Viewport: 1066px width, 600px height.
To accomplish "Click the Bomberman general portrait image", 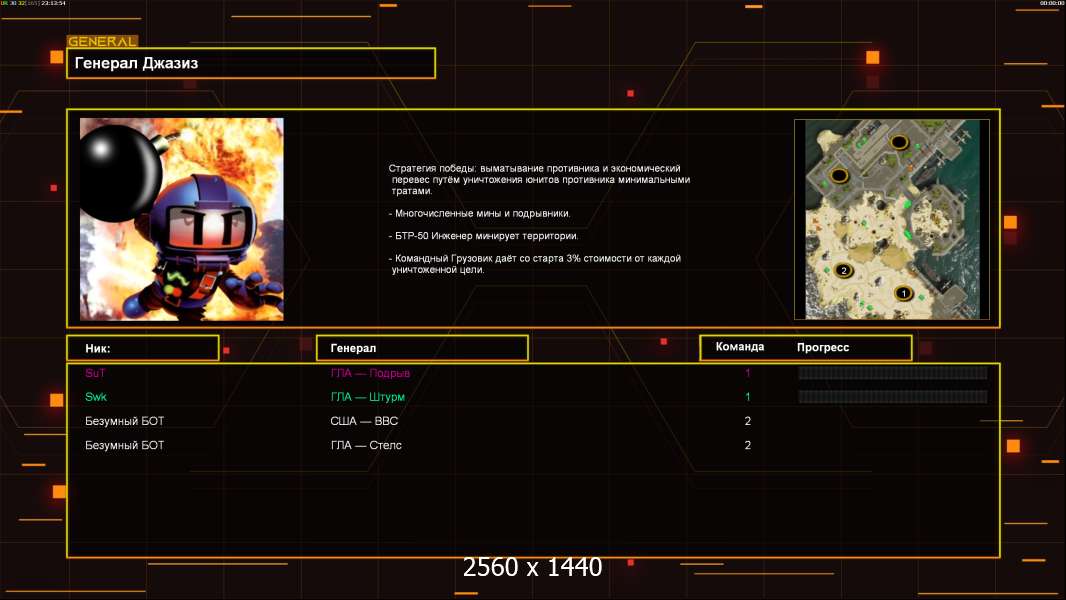I will 182,219.
